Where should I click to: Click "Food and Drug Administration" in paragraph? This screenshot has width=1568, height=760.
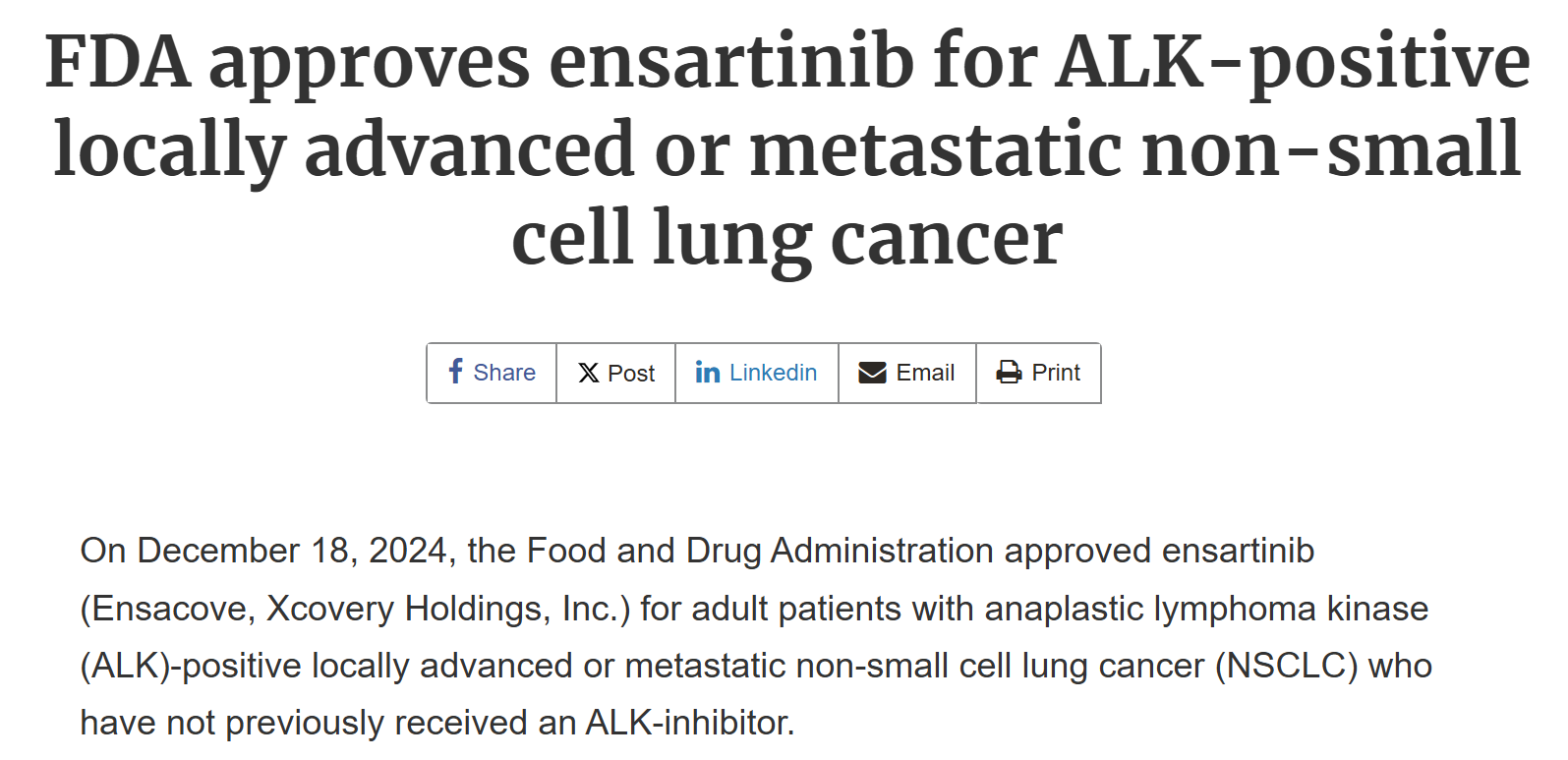click(760, 551)
